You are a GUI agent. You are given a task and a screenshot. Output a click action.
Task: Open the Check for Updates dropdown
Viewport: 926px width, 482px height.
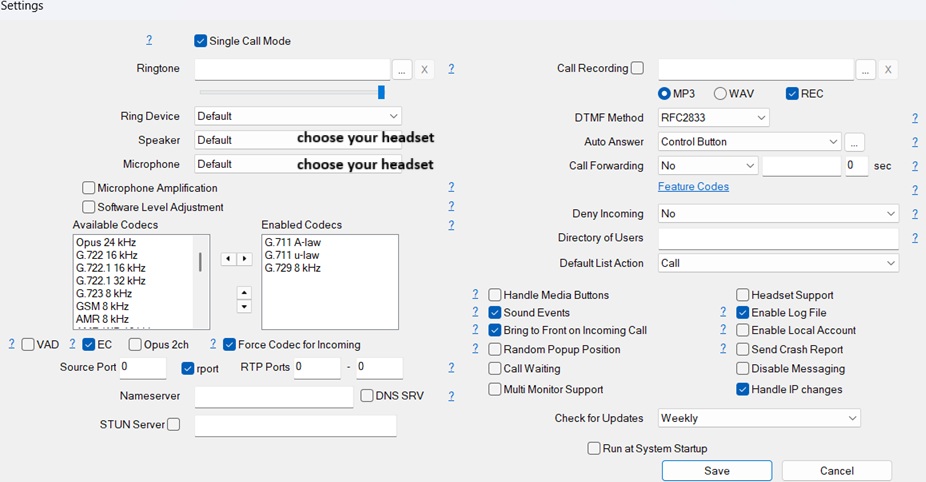[x=759, y=418]
